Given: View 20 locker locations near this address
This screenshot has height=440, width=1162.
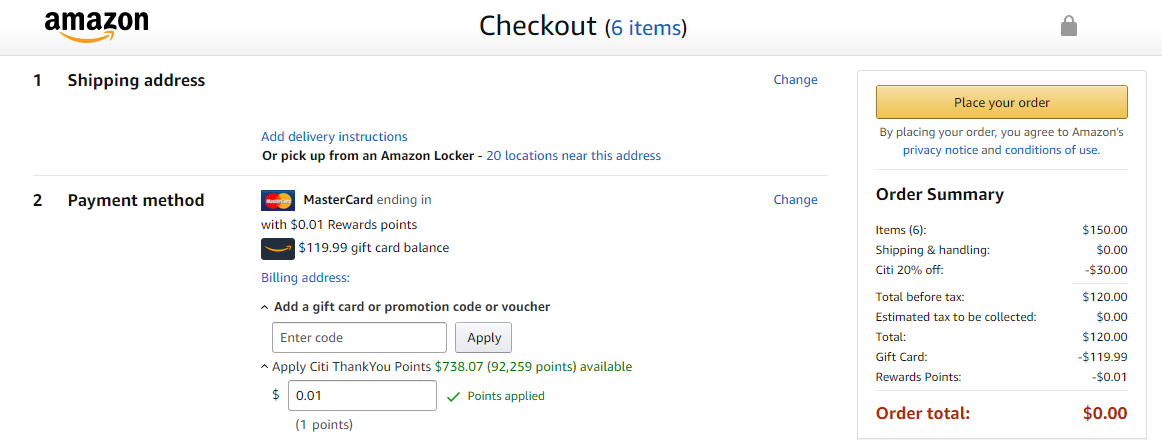Looking at the screenshot, I should coord(573,156).
